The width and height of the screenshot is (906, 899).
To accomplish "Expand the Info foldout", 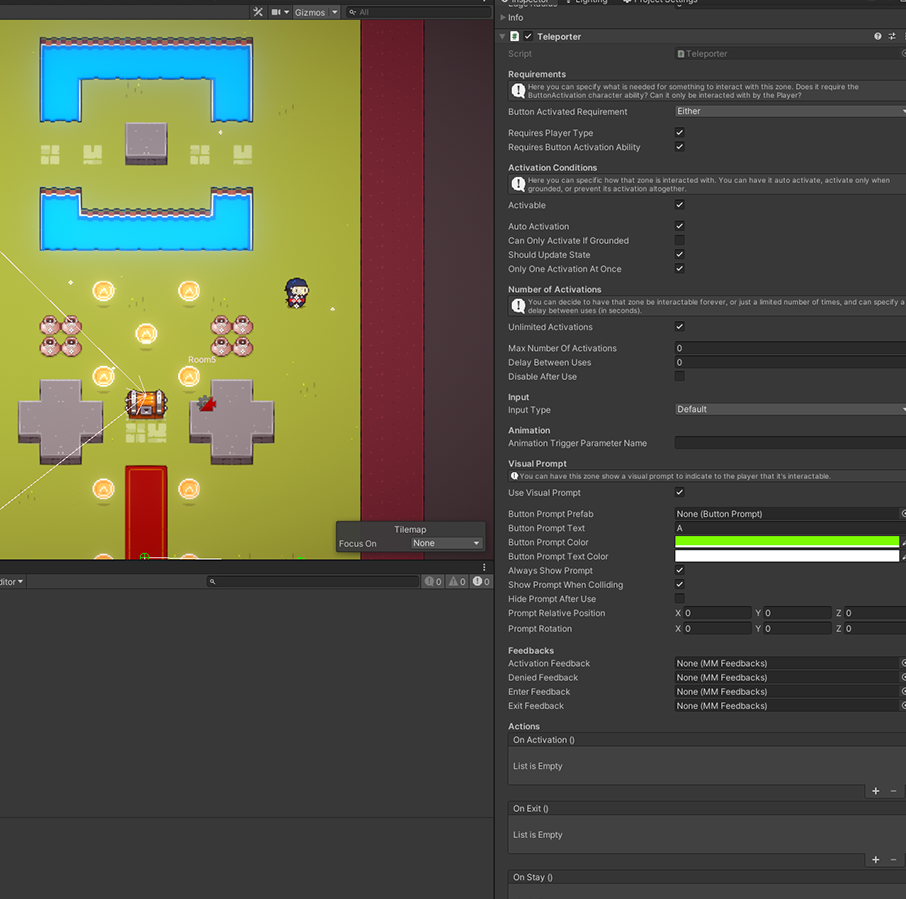I will [503, 17].
